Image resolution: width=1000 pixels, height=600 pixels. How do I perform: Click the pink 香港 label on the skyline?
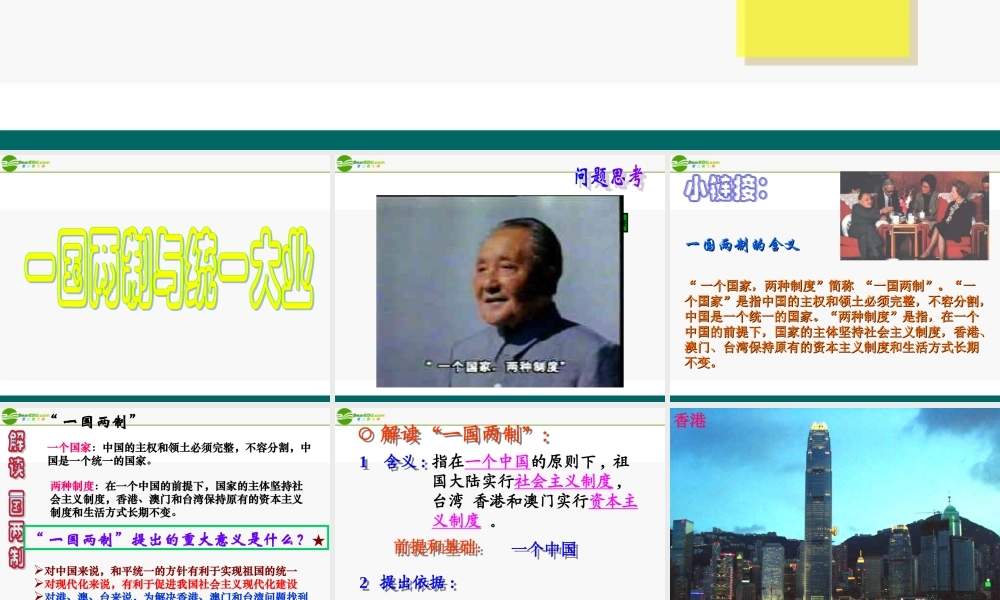[x=690, y=421]
